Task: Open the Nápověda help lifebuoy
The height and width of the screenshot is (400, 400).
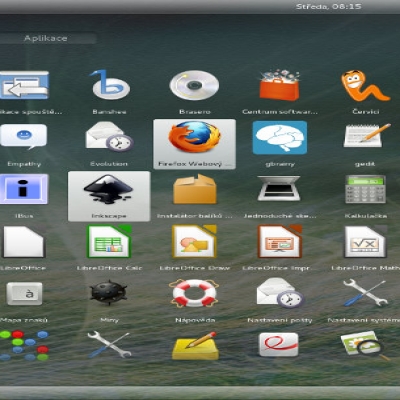Action: 194,293
